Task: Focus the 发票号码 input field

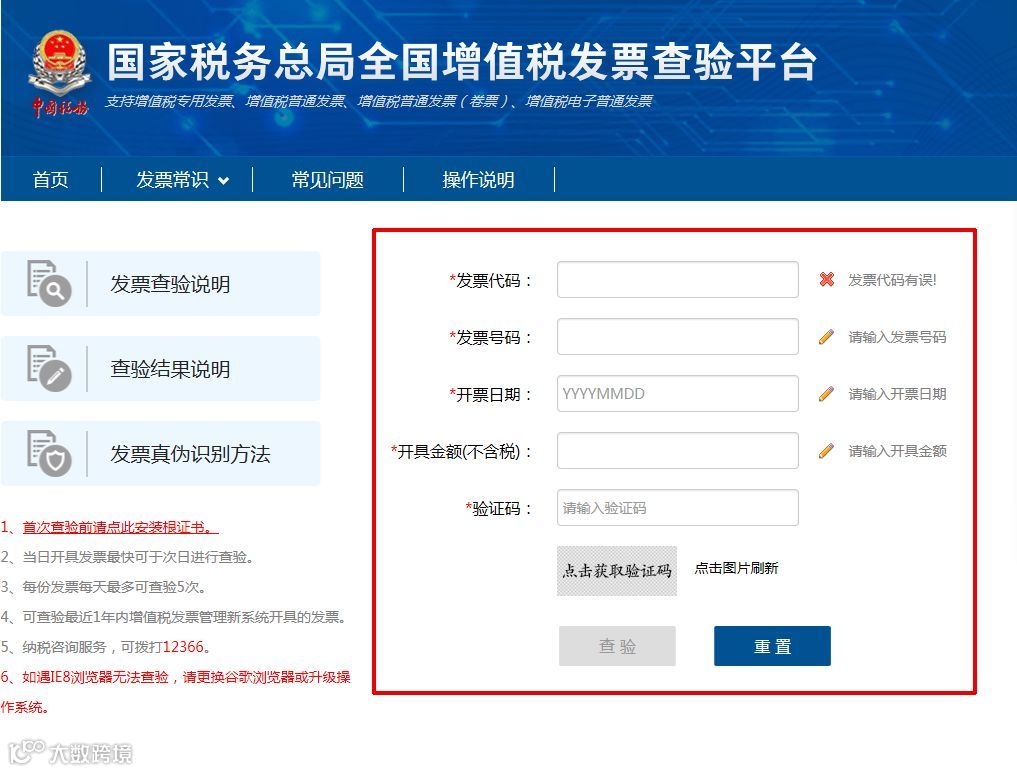Action: [x=678, y=337]
